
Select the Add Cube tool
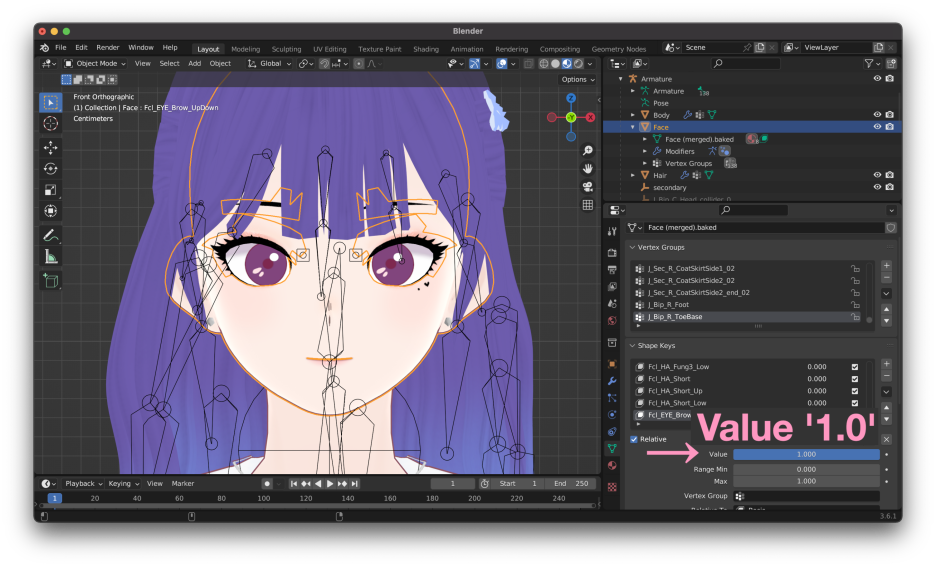point(51,281)
